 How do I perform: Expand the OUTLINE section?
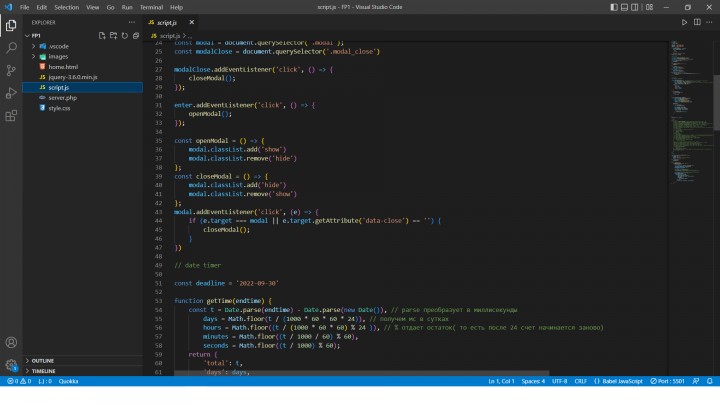coord(27,361)
